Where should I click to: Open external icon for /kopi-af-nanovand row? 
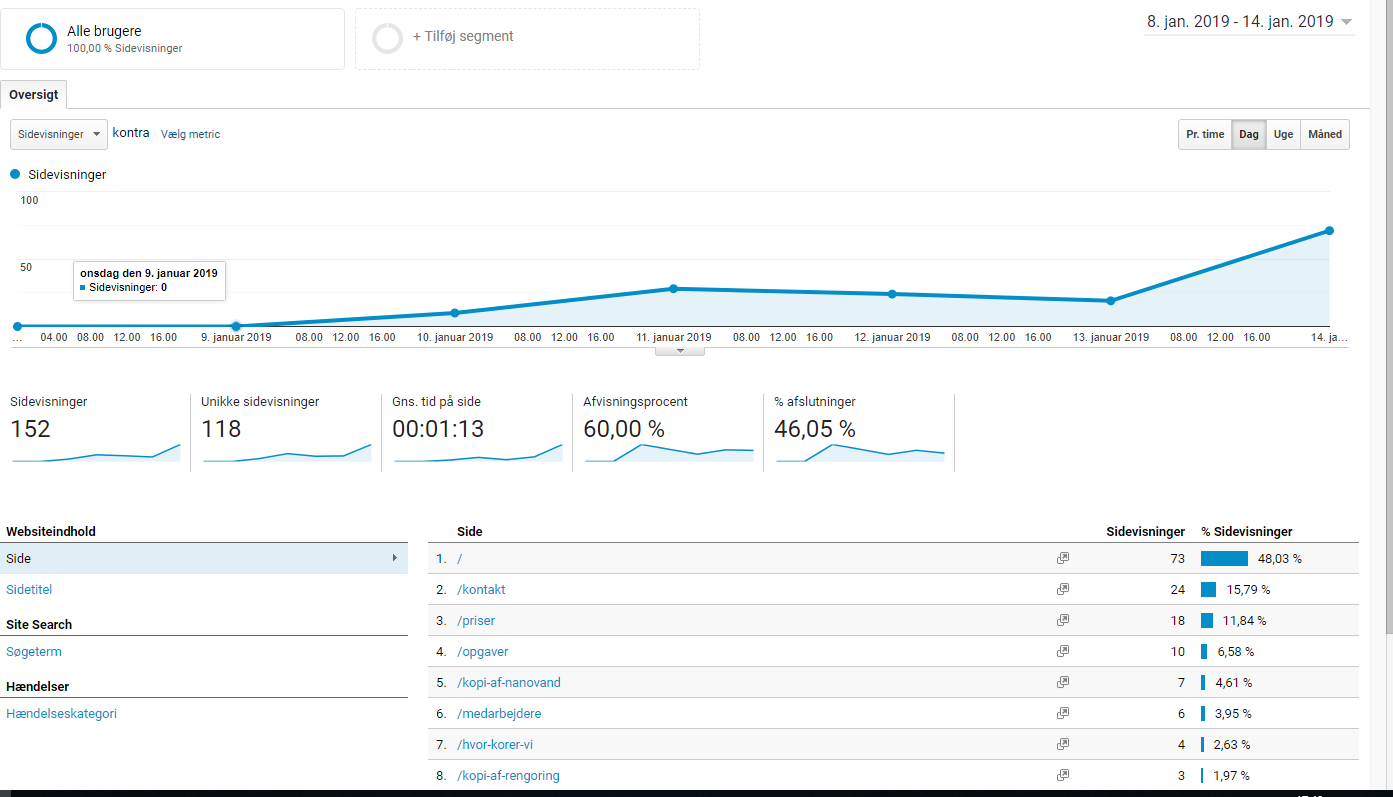(x=1063, y=683)
